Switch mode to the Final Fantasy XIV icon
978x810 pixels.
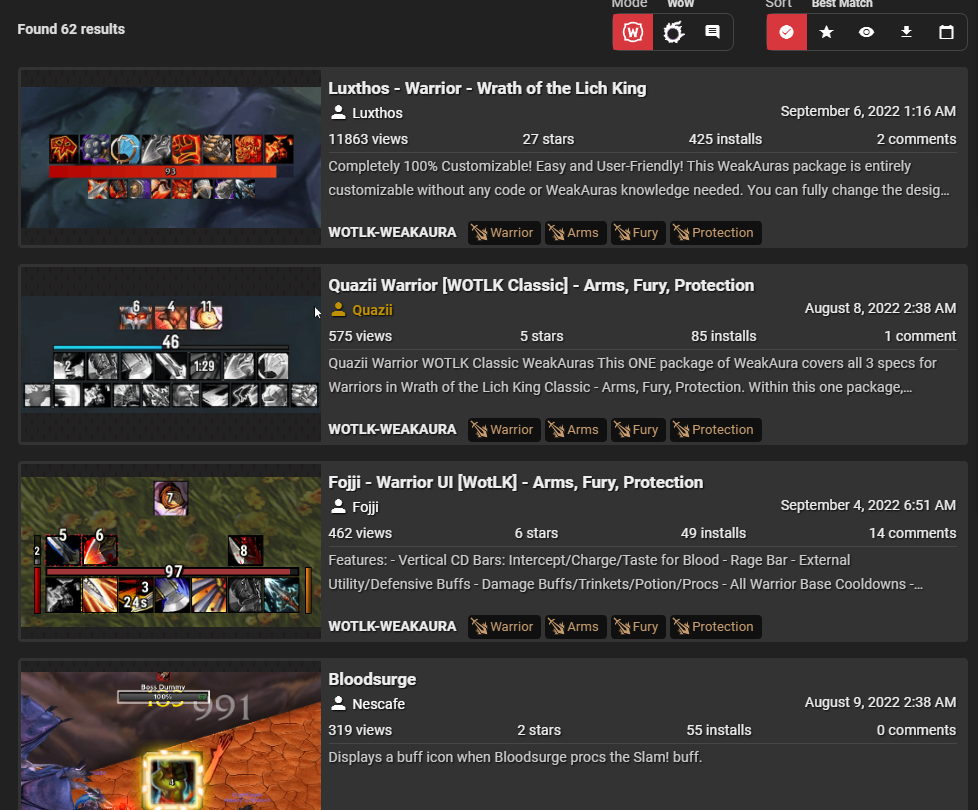click(673, 32)
